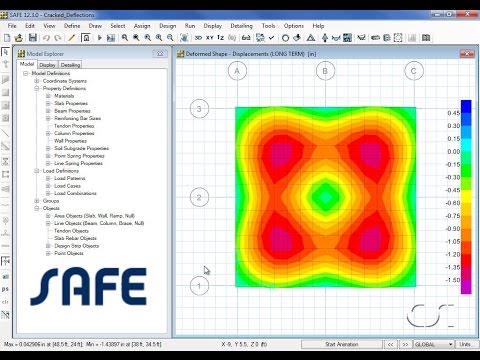Collapse the Property Definitions node
The image size is (480, 360).
(37, 88)
